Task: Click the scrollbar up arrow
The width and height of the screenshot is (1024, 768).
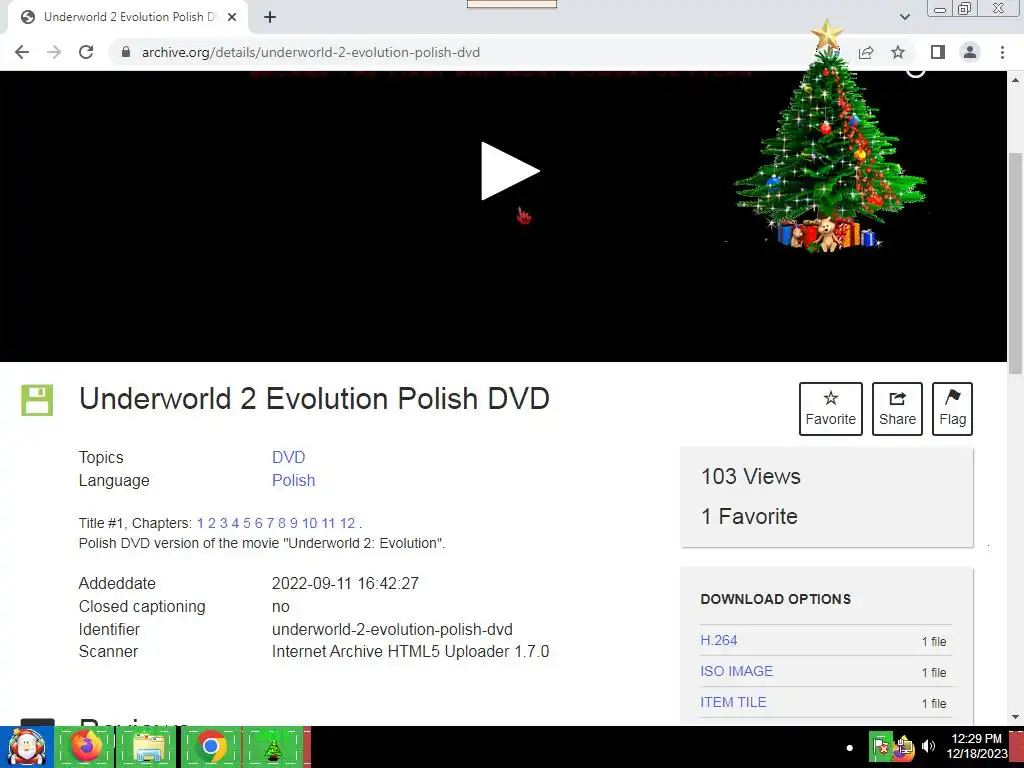Action: 1016,80
